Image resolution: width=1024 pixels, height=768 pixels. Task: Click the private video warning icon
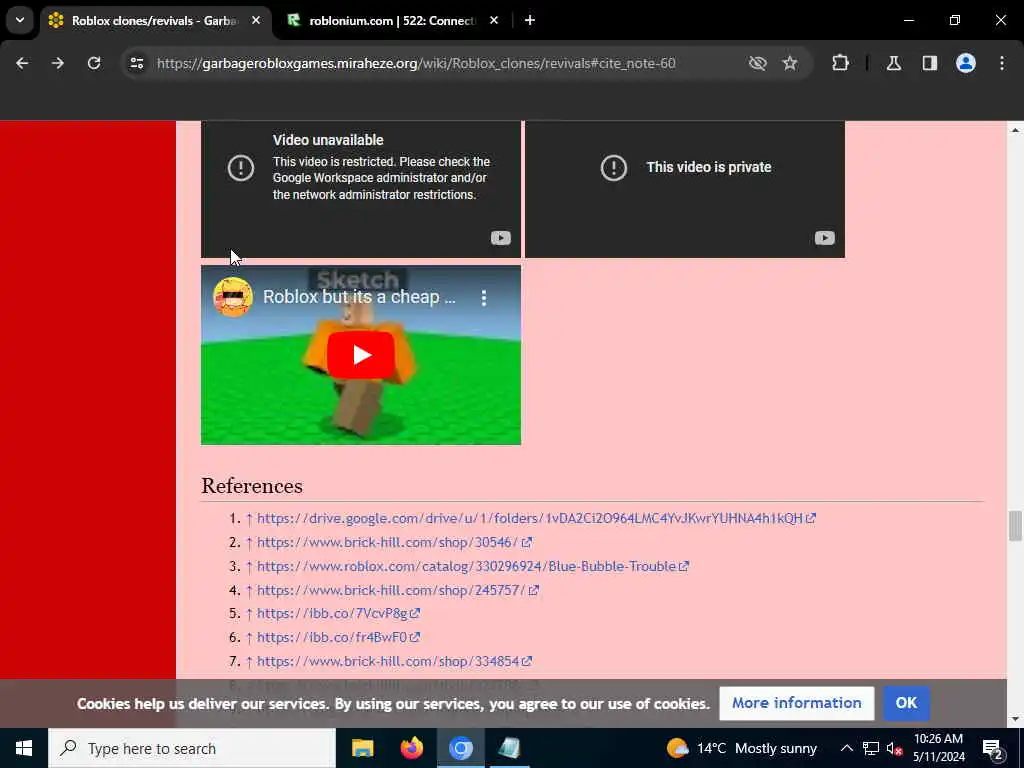[614, 168]
